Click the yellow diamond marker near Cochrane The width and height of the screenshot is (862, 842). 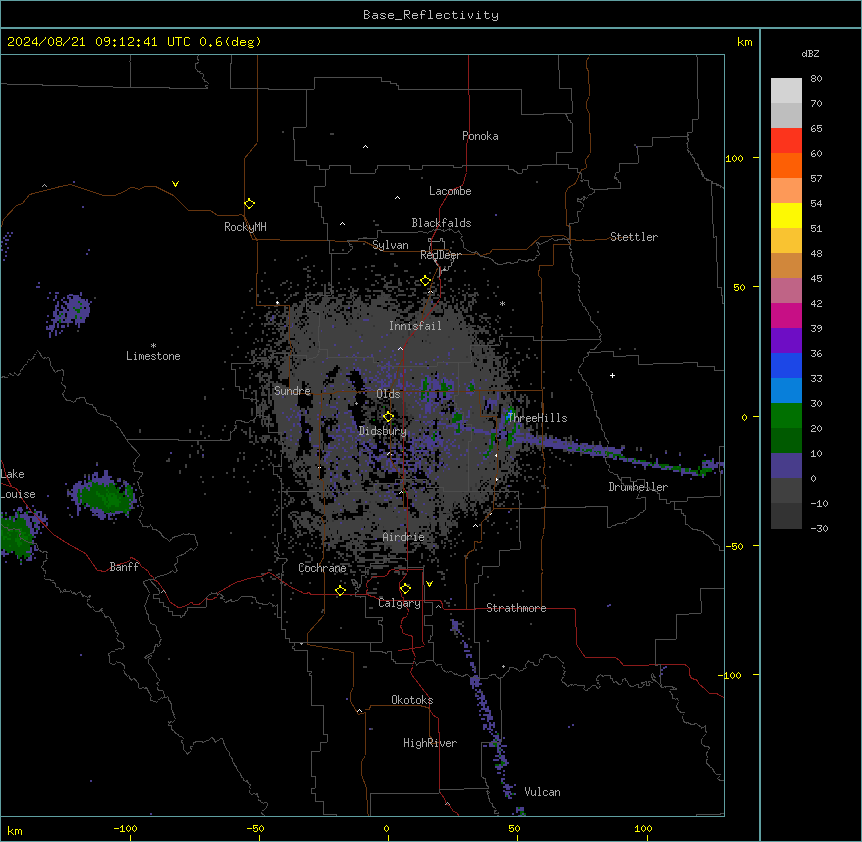point(340,590)
